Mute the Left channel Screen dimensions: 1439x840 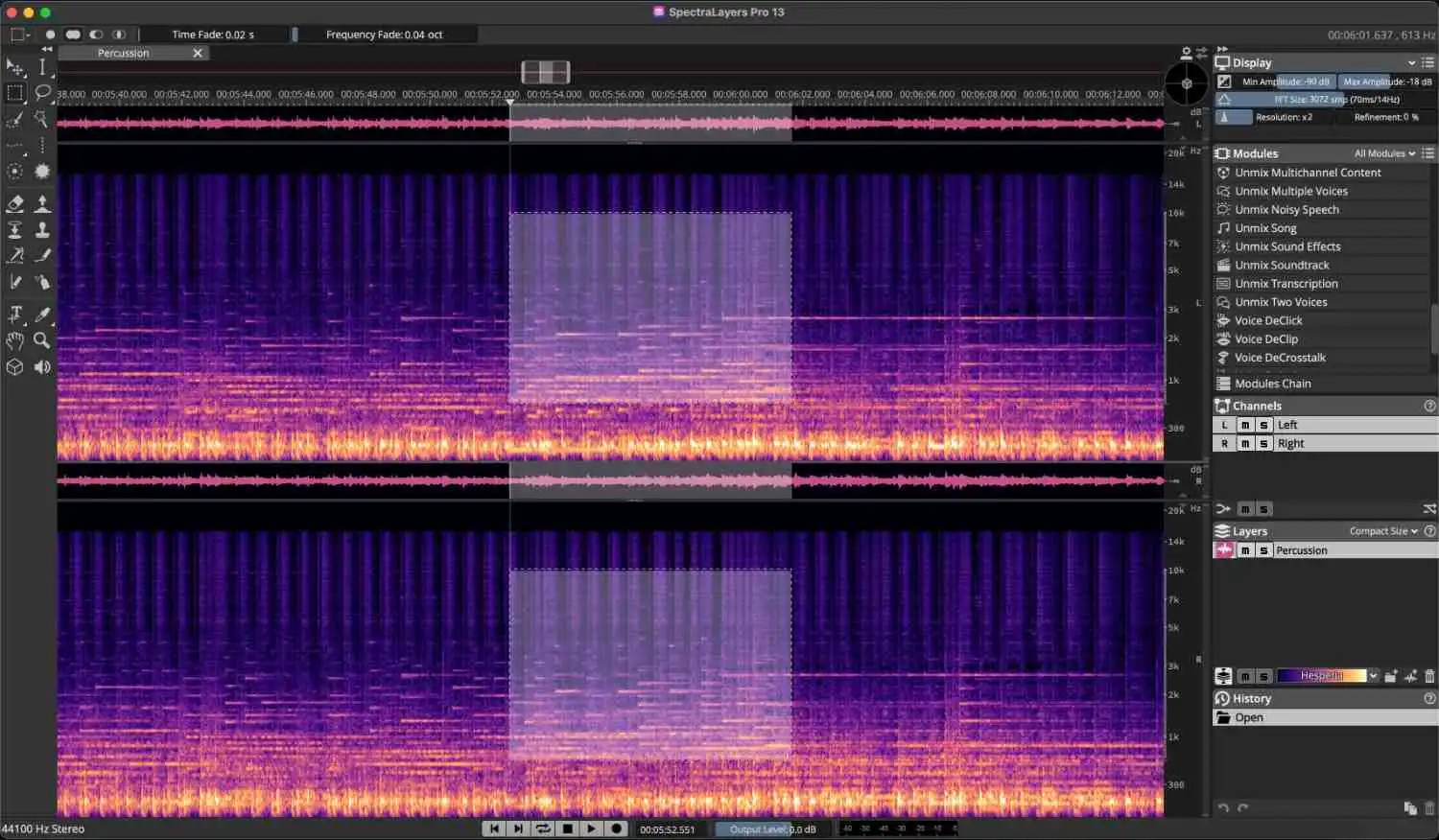tap(1245, 425)
